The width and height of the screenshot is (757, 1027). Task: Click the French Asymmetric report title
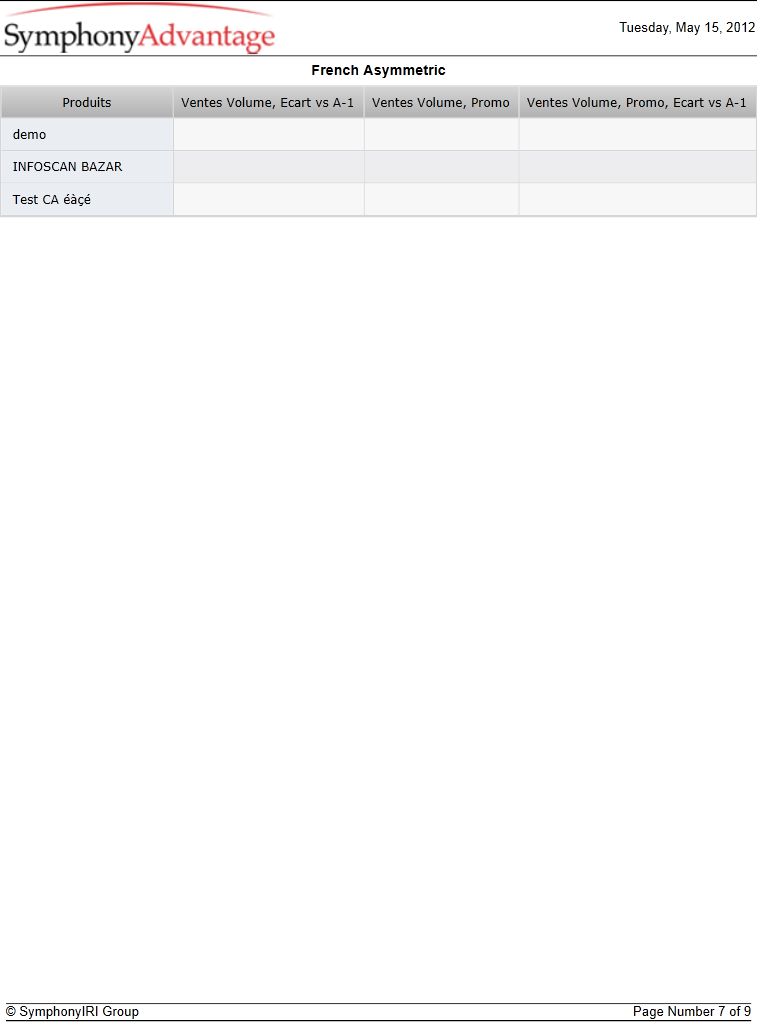(x=378, y=70)
